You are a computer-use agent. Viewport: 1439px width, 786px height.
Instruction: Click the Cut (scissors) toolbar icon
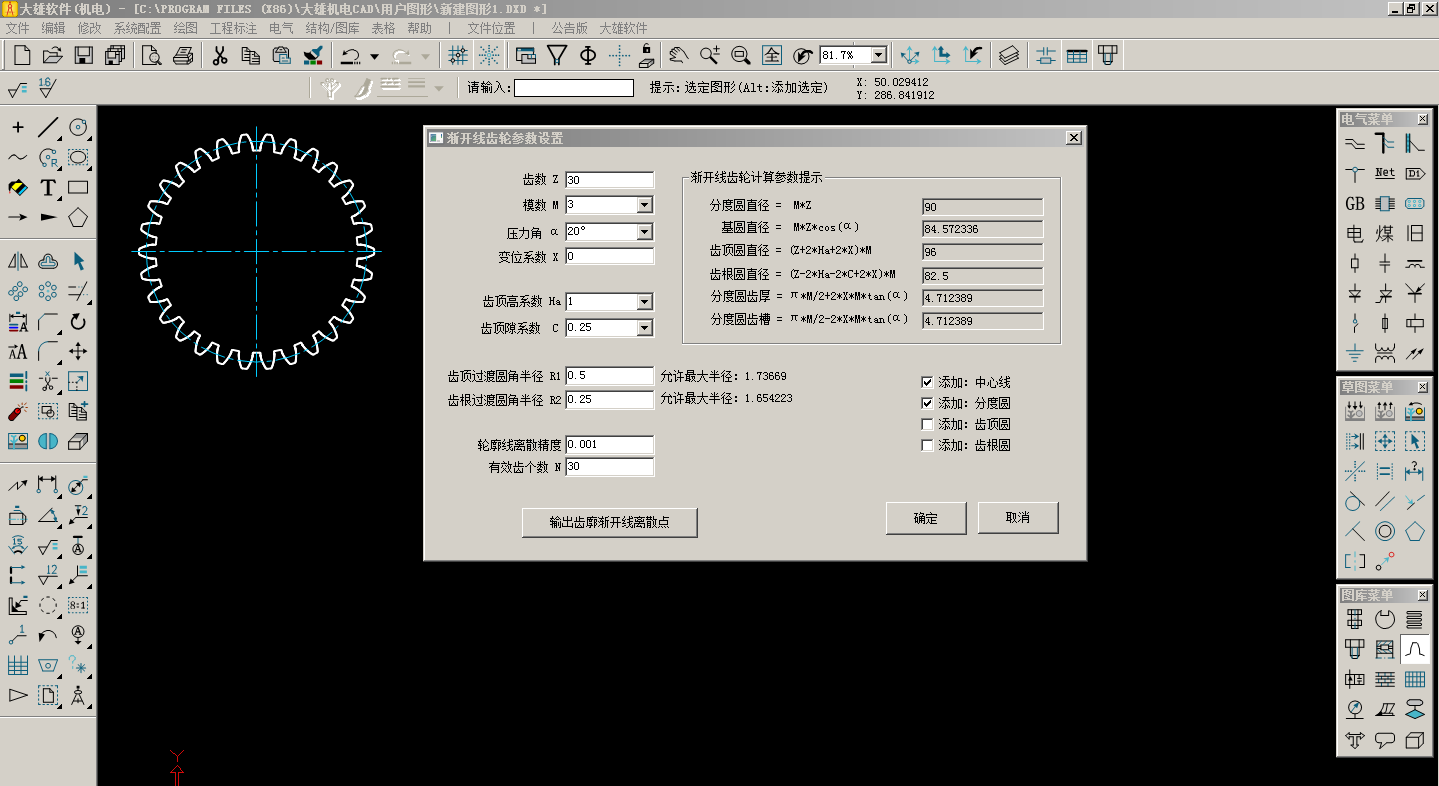pyautogui.click(x=218, y=55)
